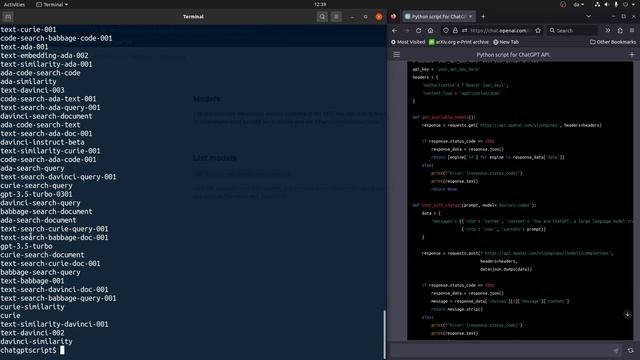The width and height of the screenshot is (640, 360).
Task: Open the Other Bookmarks folder
Action: pos(613,42)
